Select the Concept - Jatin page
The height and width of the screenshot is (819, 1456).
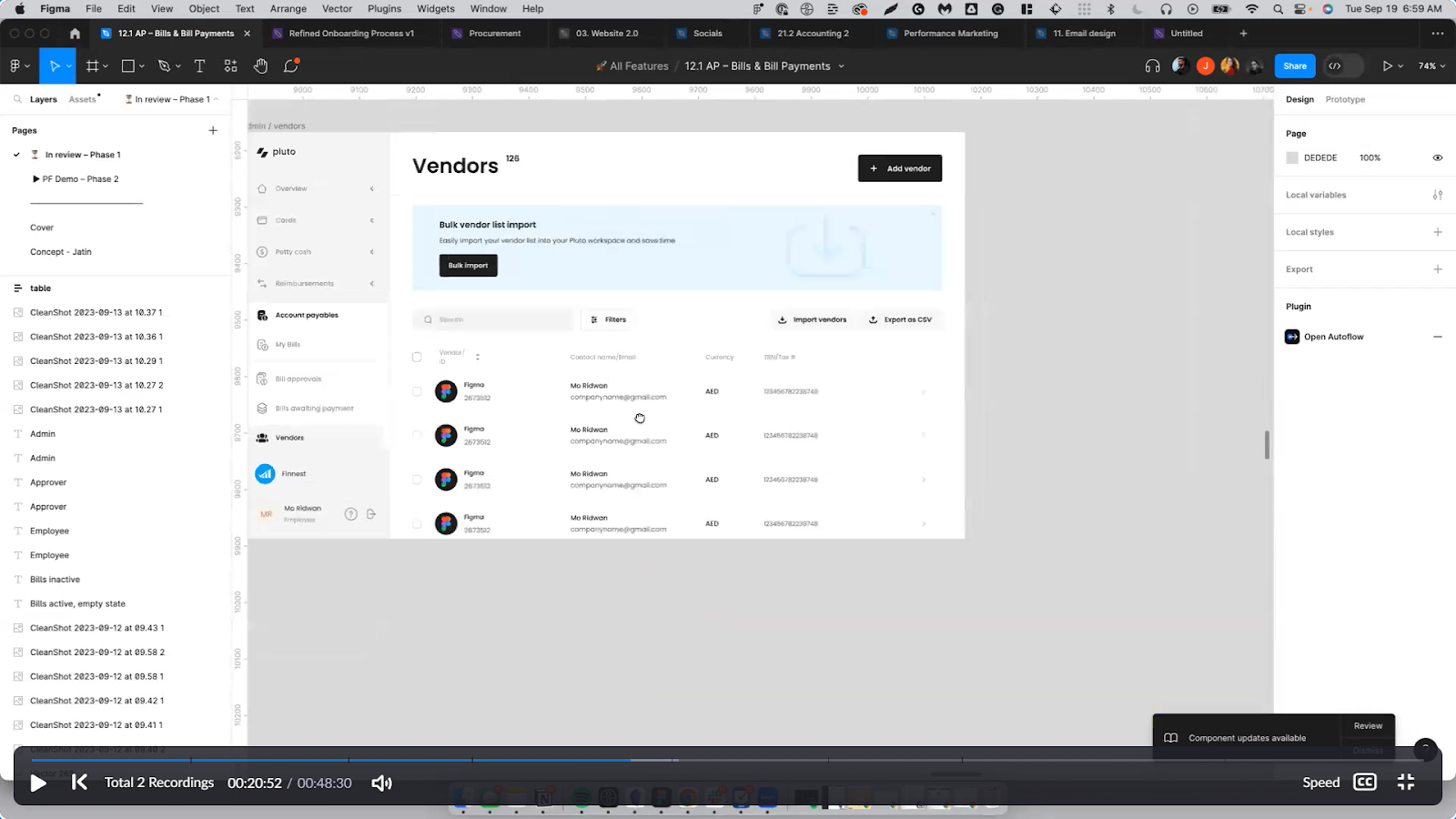coord(61,252)
